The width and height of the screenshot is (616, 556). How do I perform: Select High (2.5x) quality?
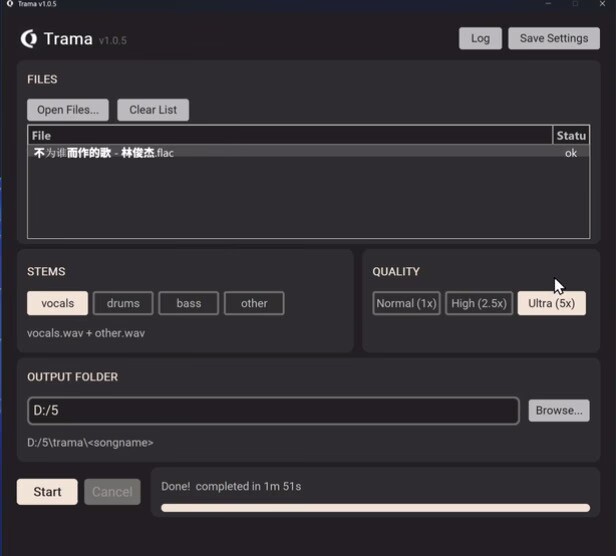click(x=479, y=303)
